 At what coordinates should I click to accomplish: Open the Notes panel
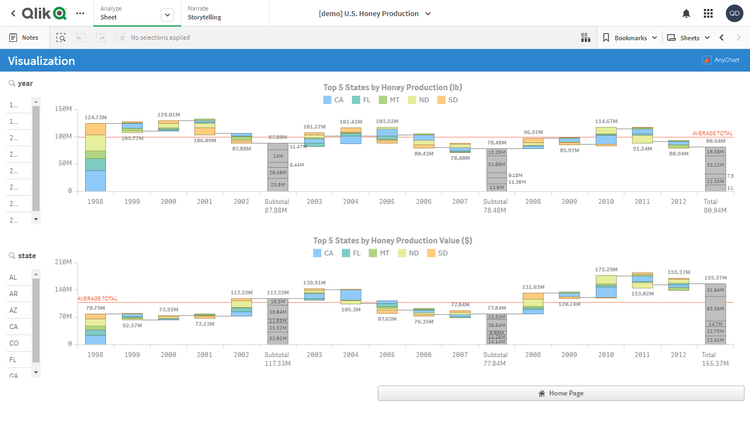24,37
